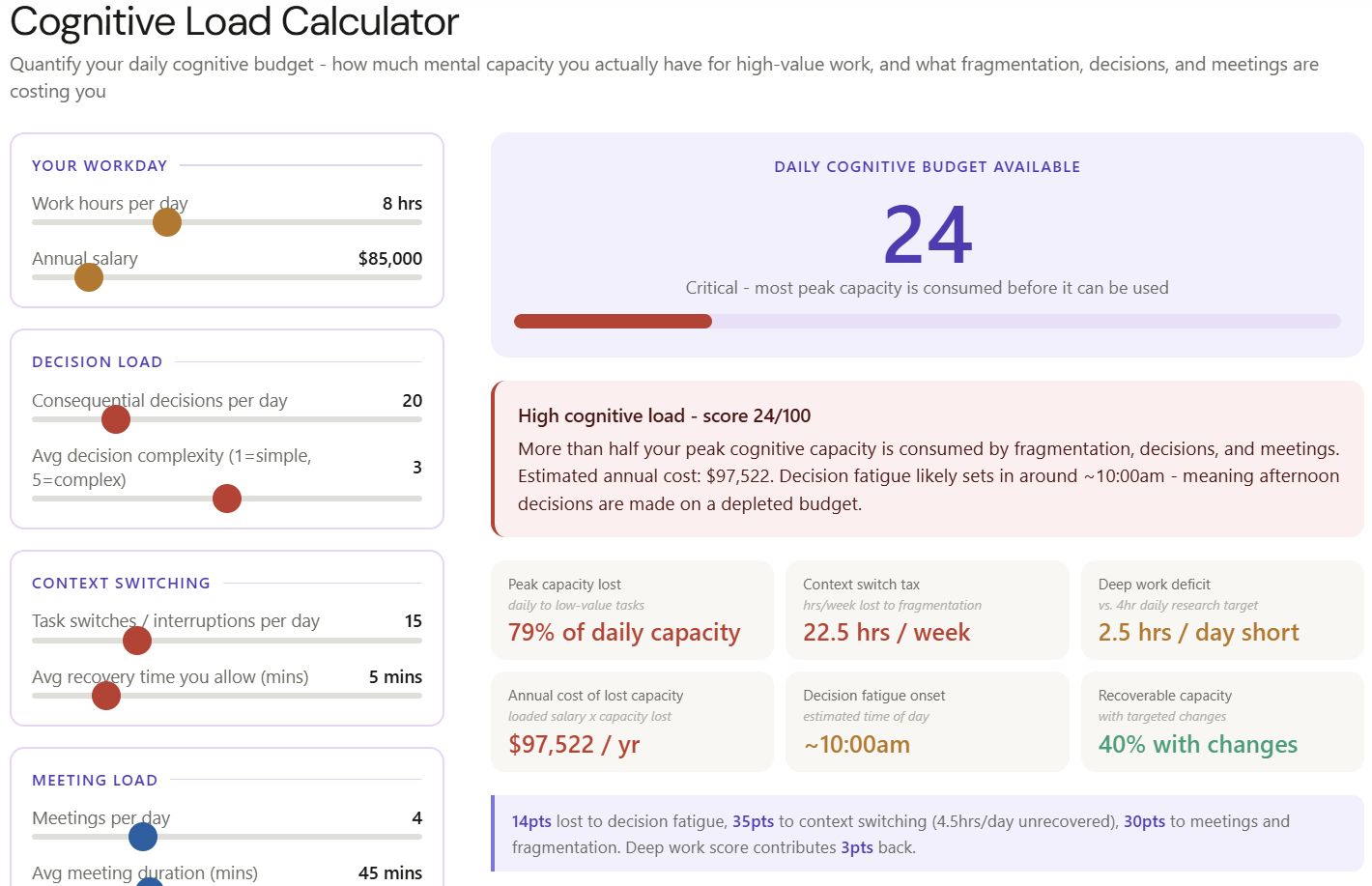Click the Avg meeting duration label
The image size is (1372, 886).
(145, 872)
